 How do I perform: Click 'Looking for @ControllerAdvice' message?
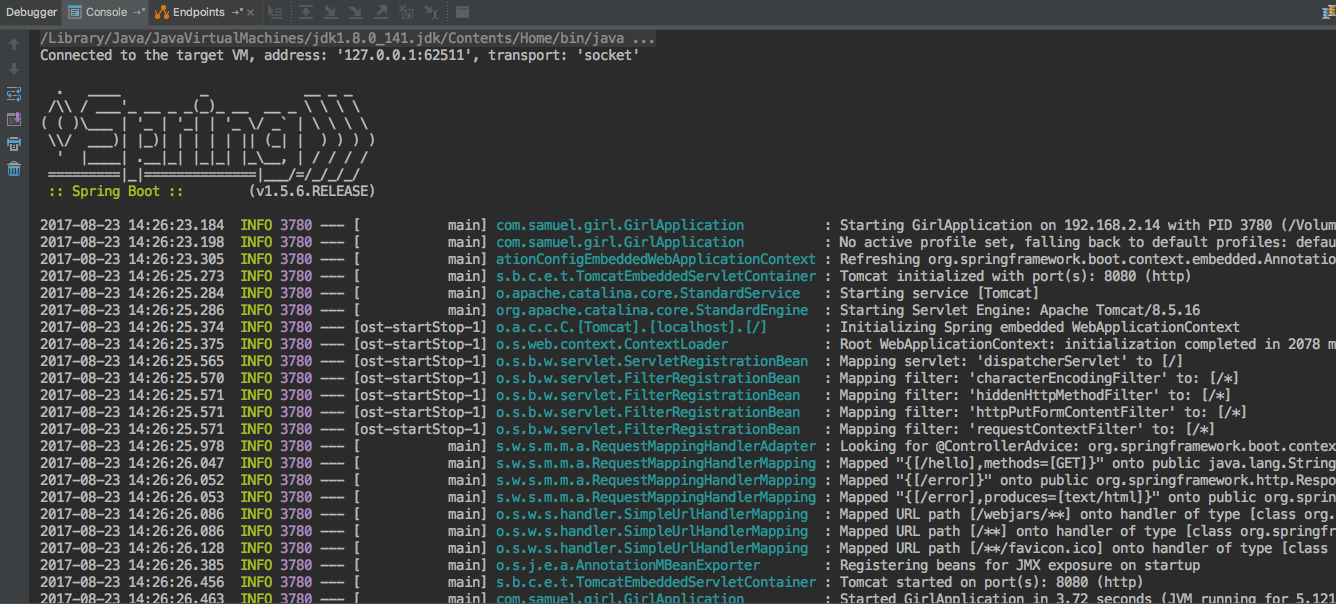click(x=1087, y=446)
